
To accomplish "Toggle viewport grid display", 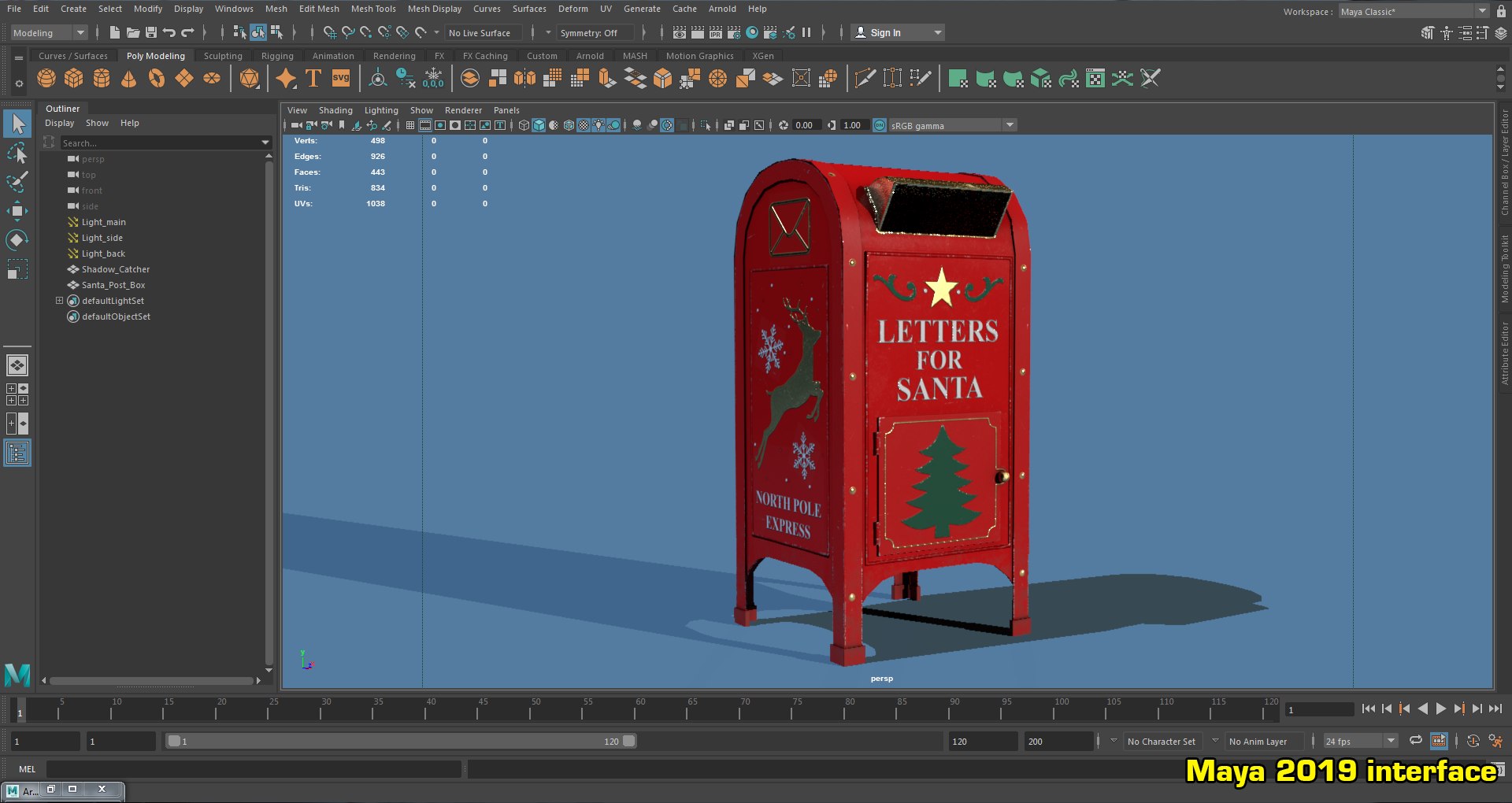I will pyautogui.click(x=410, y=125).
